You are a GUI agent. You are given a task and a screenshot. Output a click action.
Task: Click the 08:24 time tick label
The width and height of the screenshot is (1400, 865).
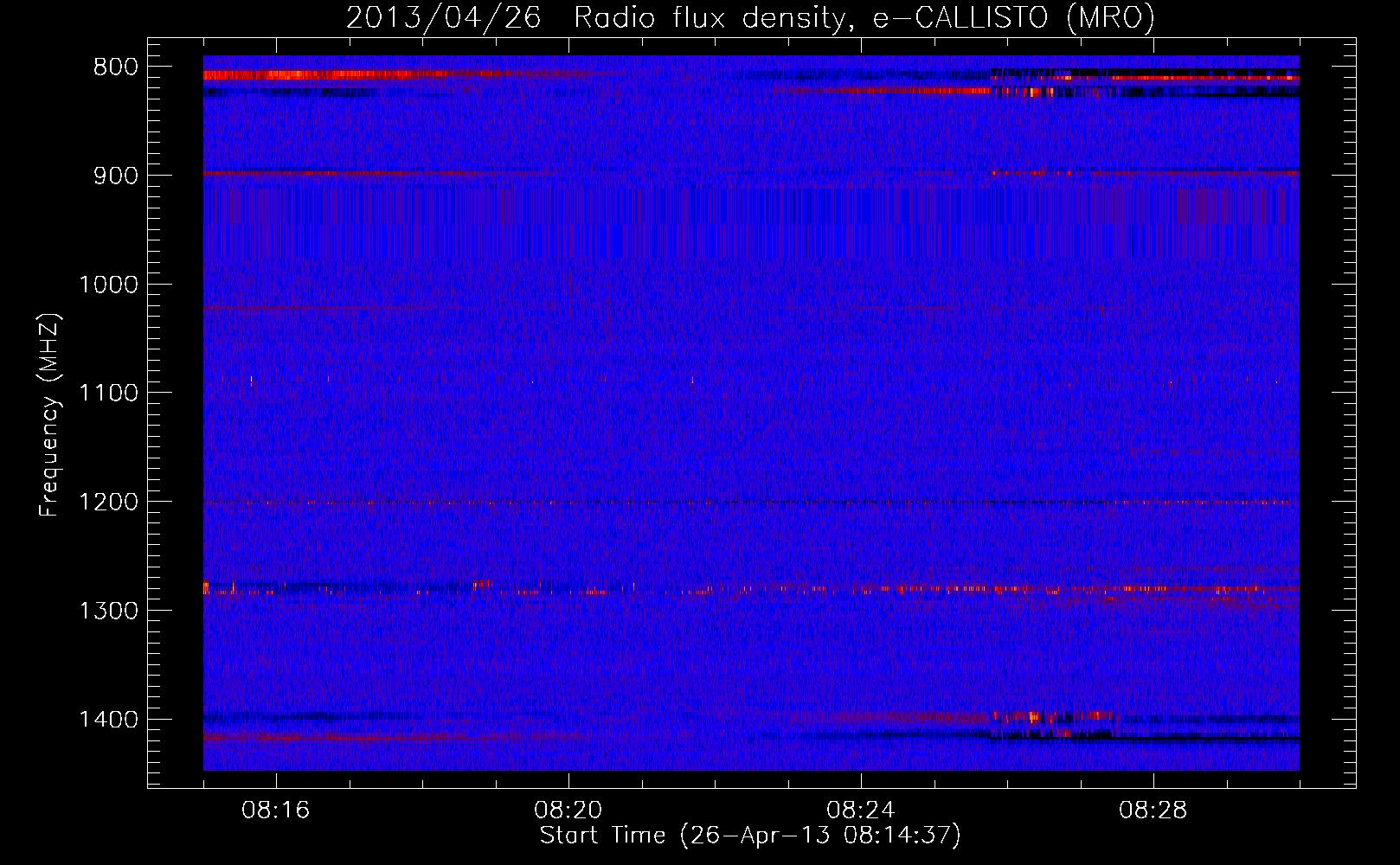click(861, 811)
